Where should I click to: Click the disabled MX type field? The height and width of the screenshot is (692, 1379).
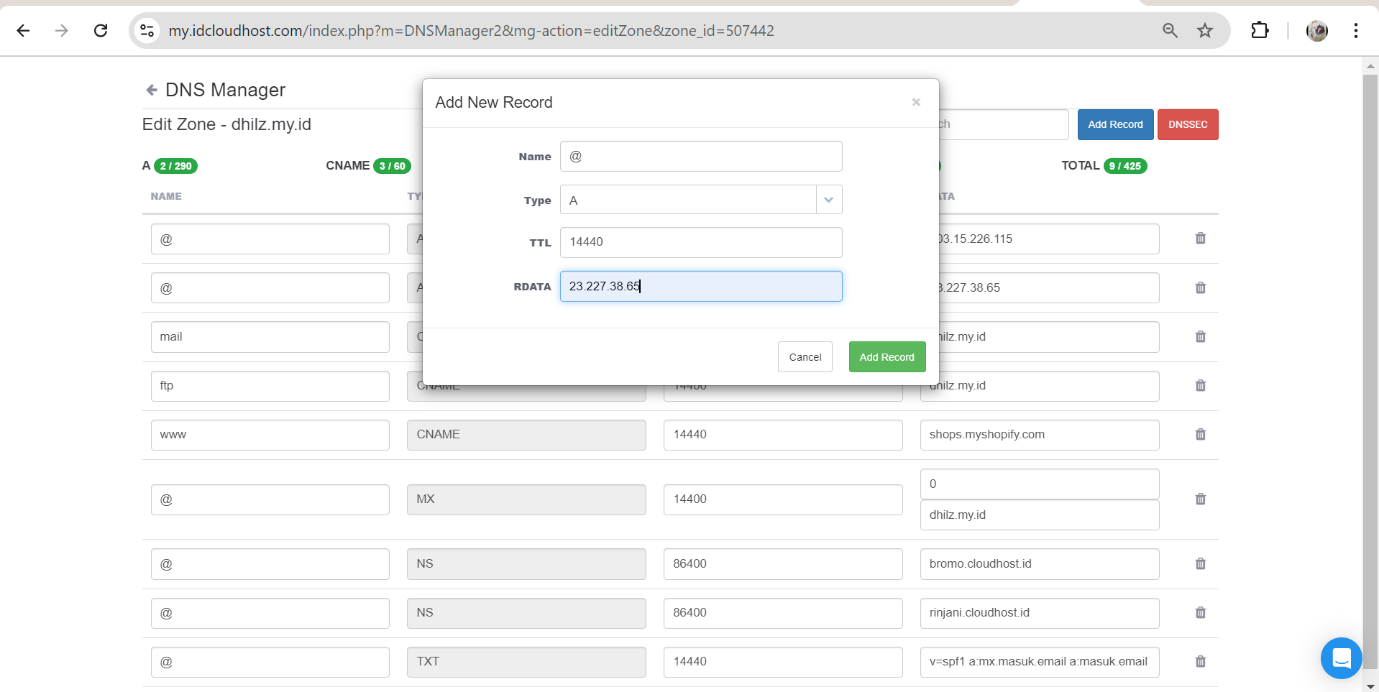(x=526, y=499)
